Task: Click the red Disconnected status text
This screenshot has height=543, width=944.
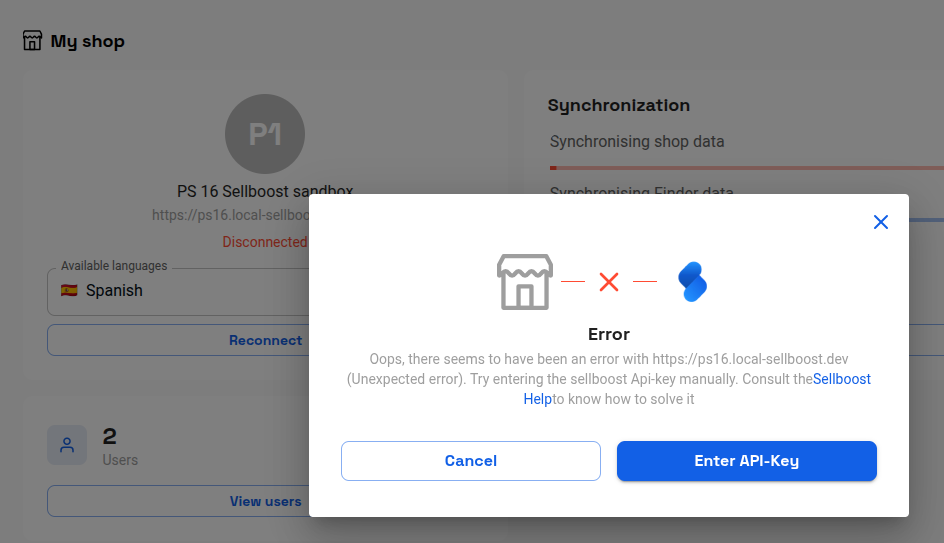Action: point(265,241)
